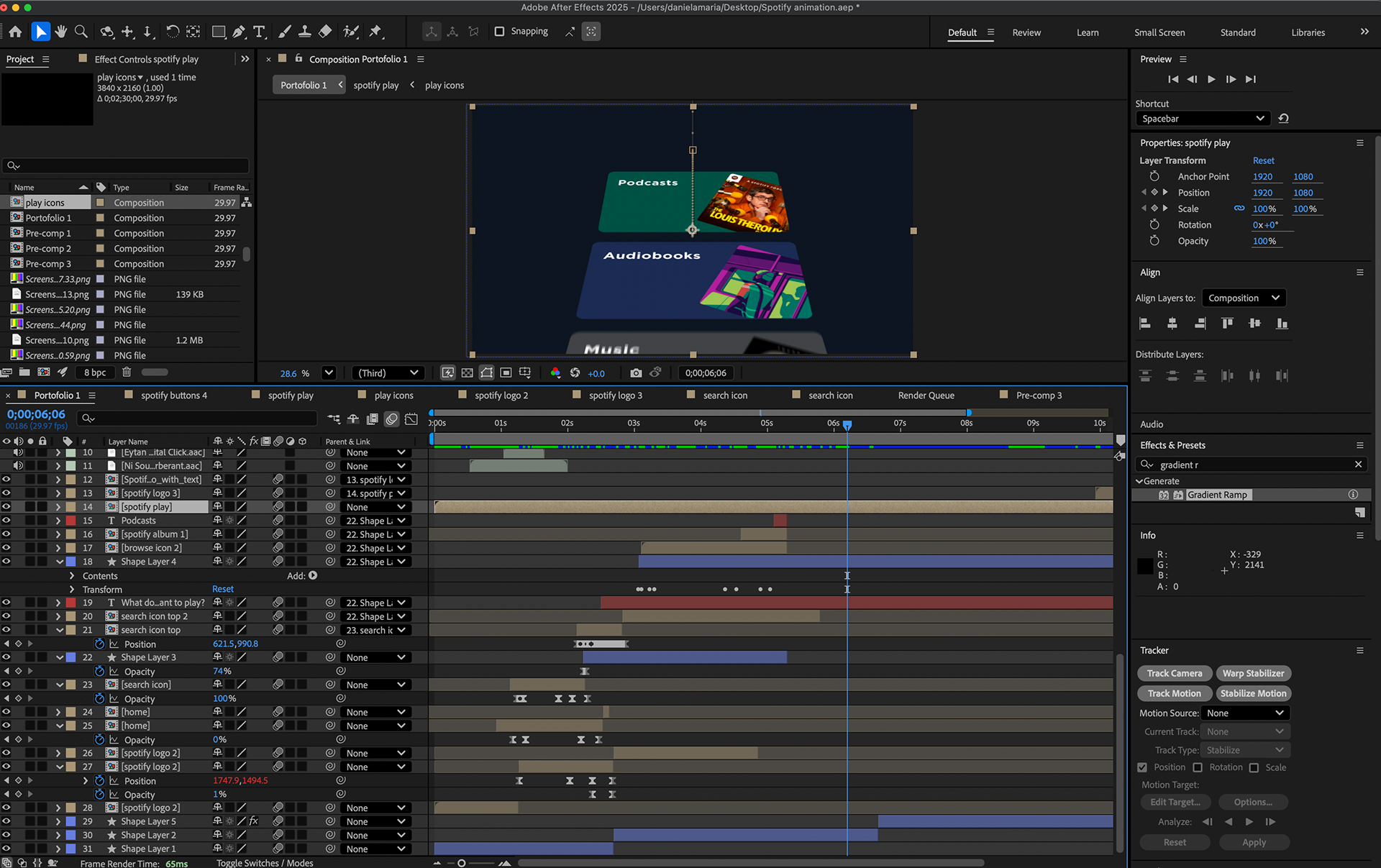Click the timeline zoom slider
The width and height of the screenshot is (1381, 868).
coord(462,863)
